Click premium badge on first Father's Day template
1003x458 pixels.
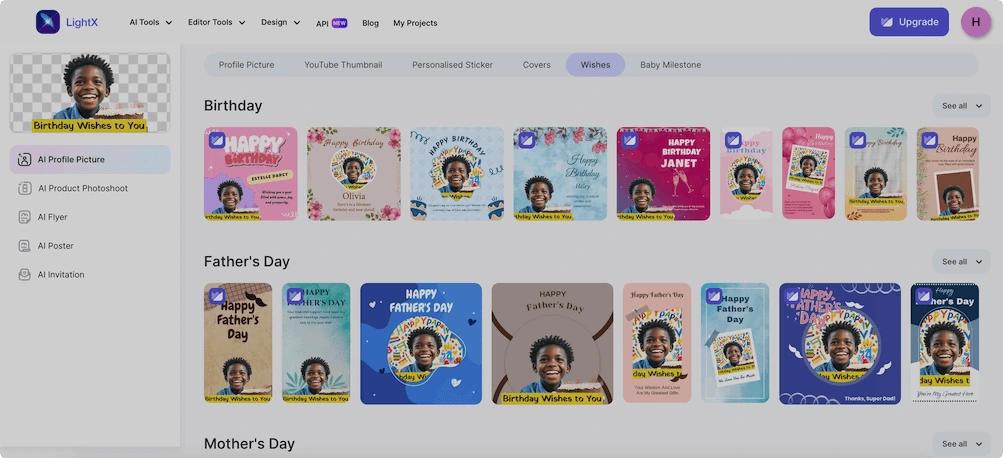point(217,296)
